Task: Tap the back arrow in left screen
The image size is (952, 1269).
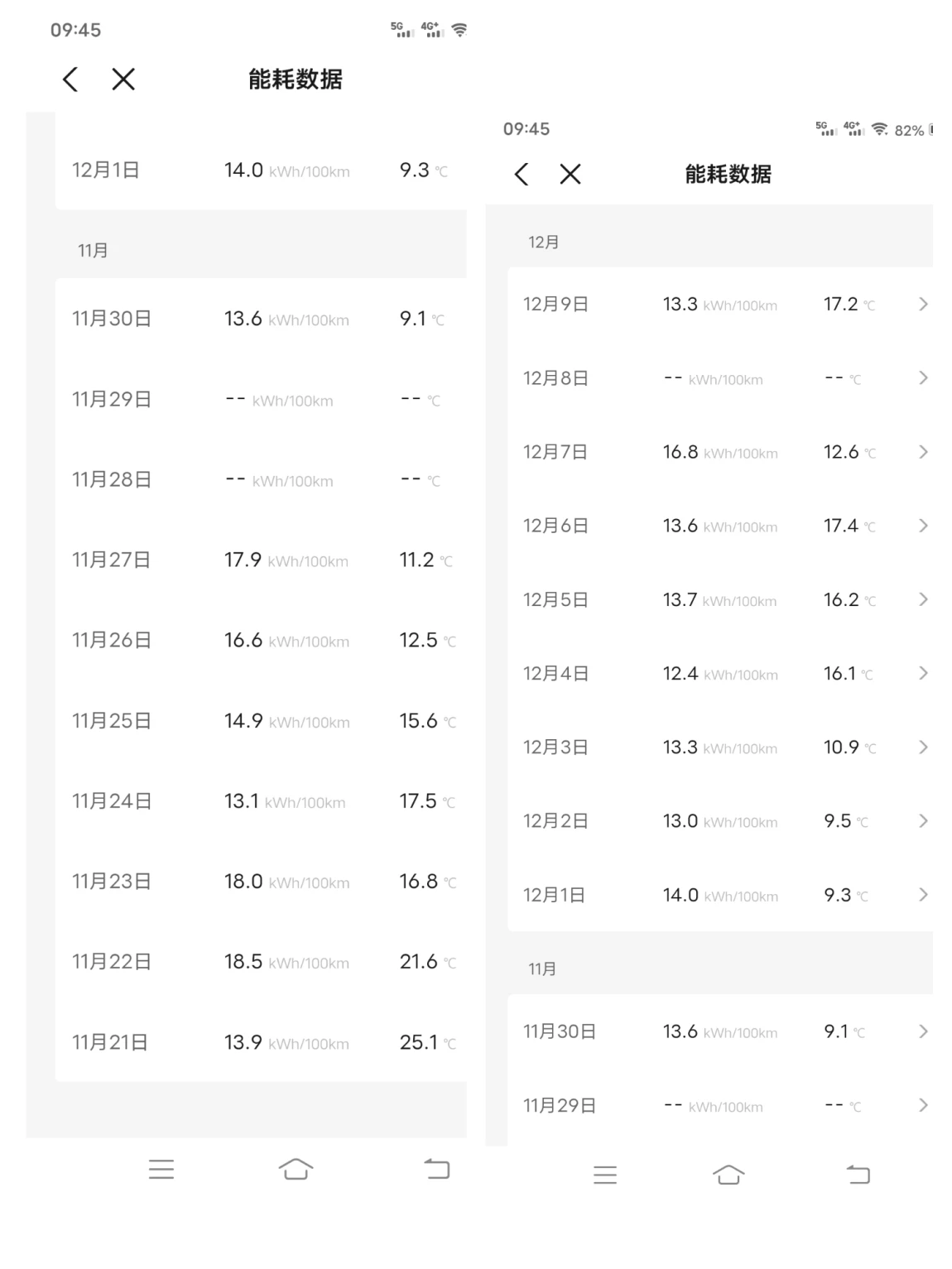Action: tap(70, 79)
